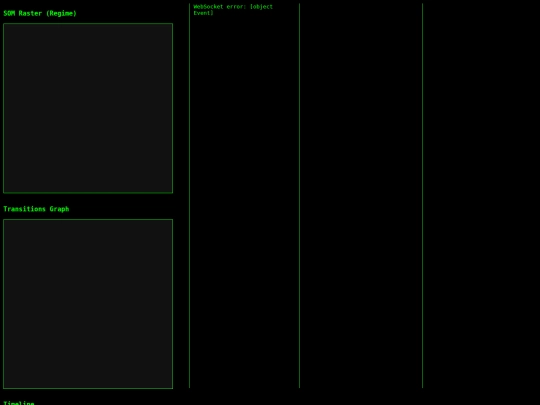The height and width of the screenshot is (405, 540).
Task: Click the SOM Raster (Regime) canvas
Action: (x=88, y=108)
